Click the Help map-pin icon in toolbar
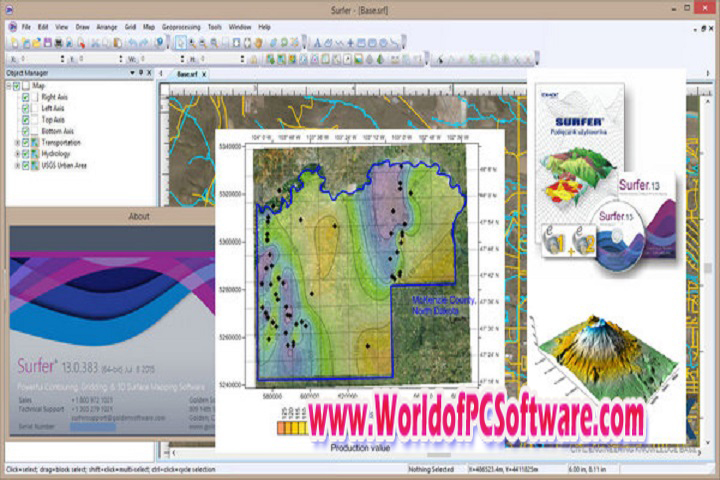 [159, 43]
